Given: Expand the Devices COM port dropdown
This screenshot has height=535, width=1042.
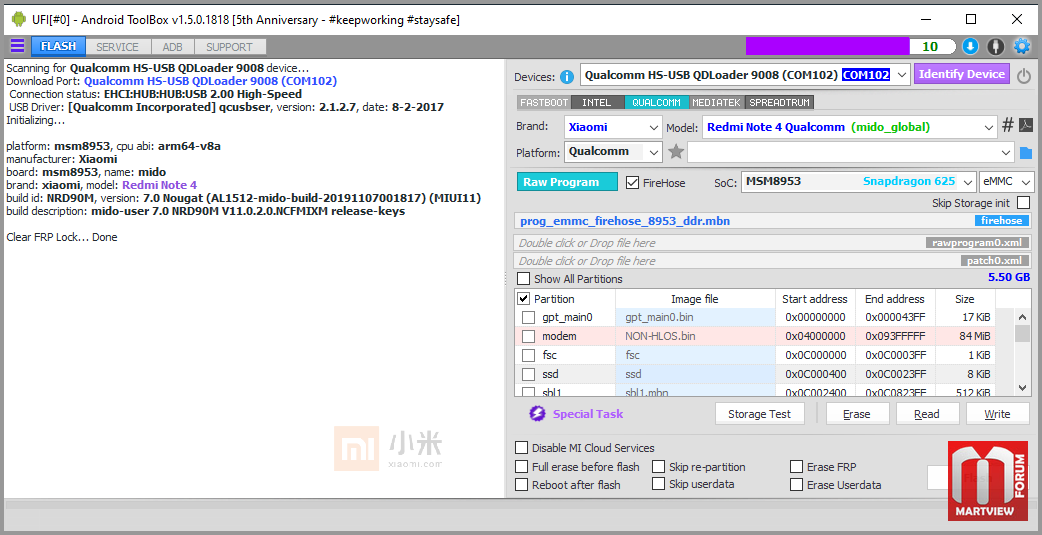Looking at the screenshot, I should point(902,75).
